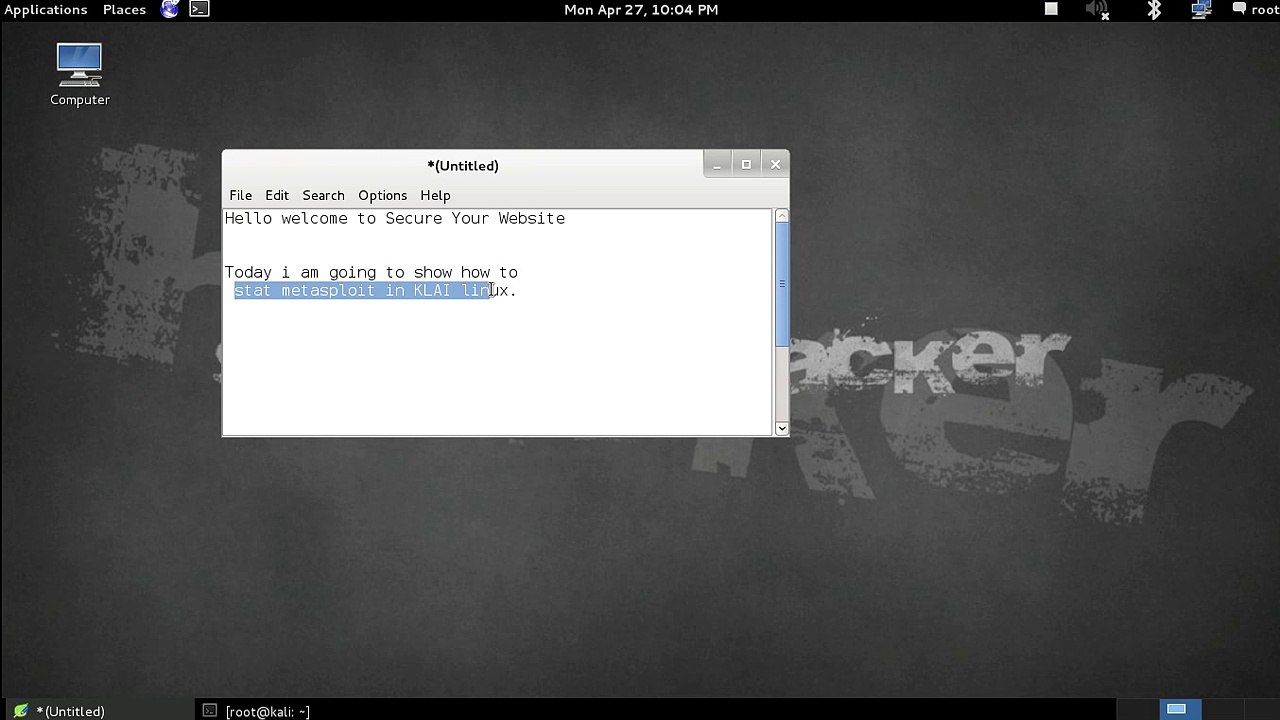The height and width of the screenshot is (720, 1280).
Task: Close the Untitled editor window
Action: (775, 165)
